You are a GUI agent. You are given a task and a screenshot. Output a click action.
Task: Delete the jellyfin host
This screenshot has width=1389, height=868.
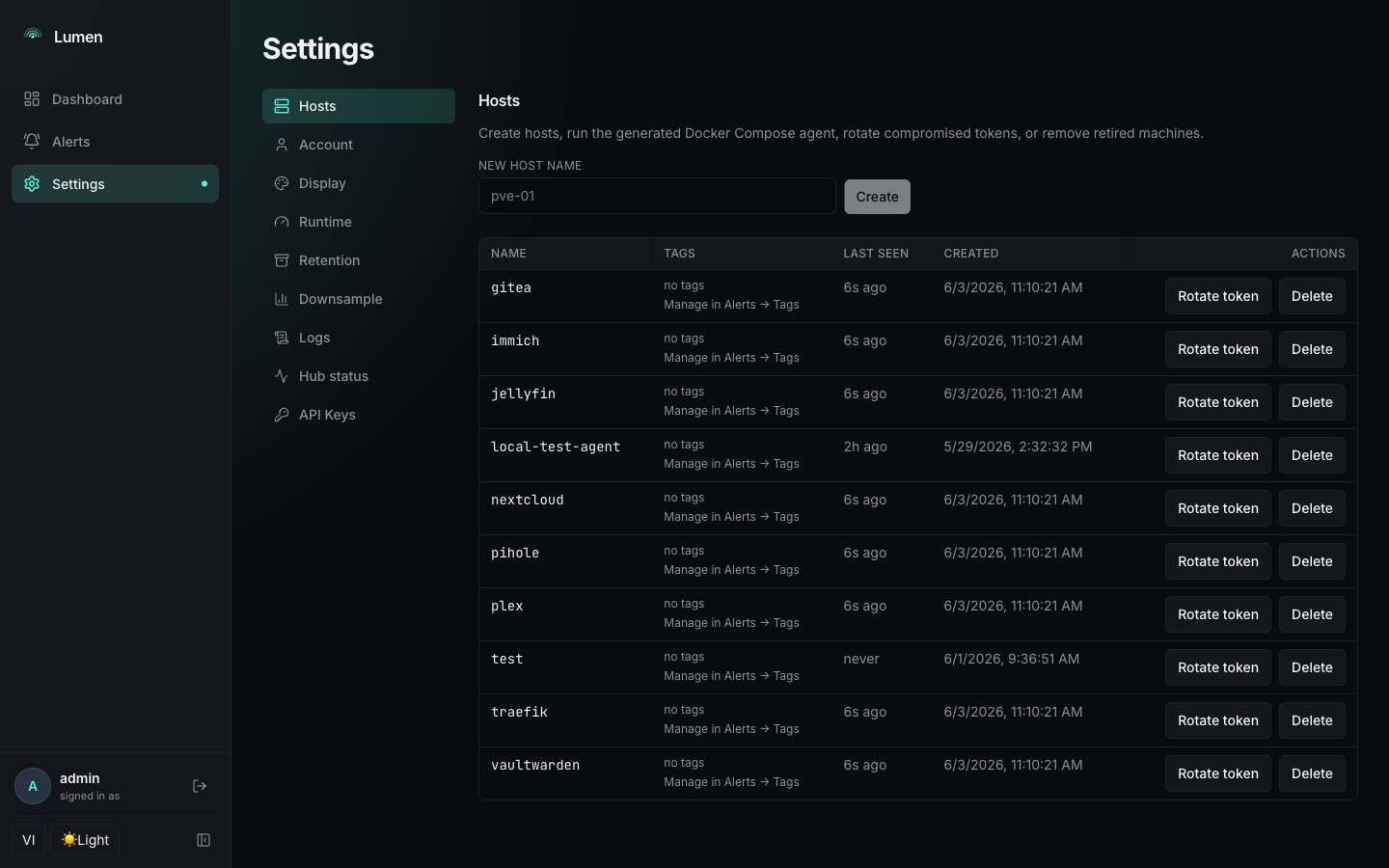[1312, 402]
